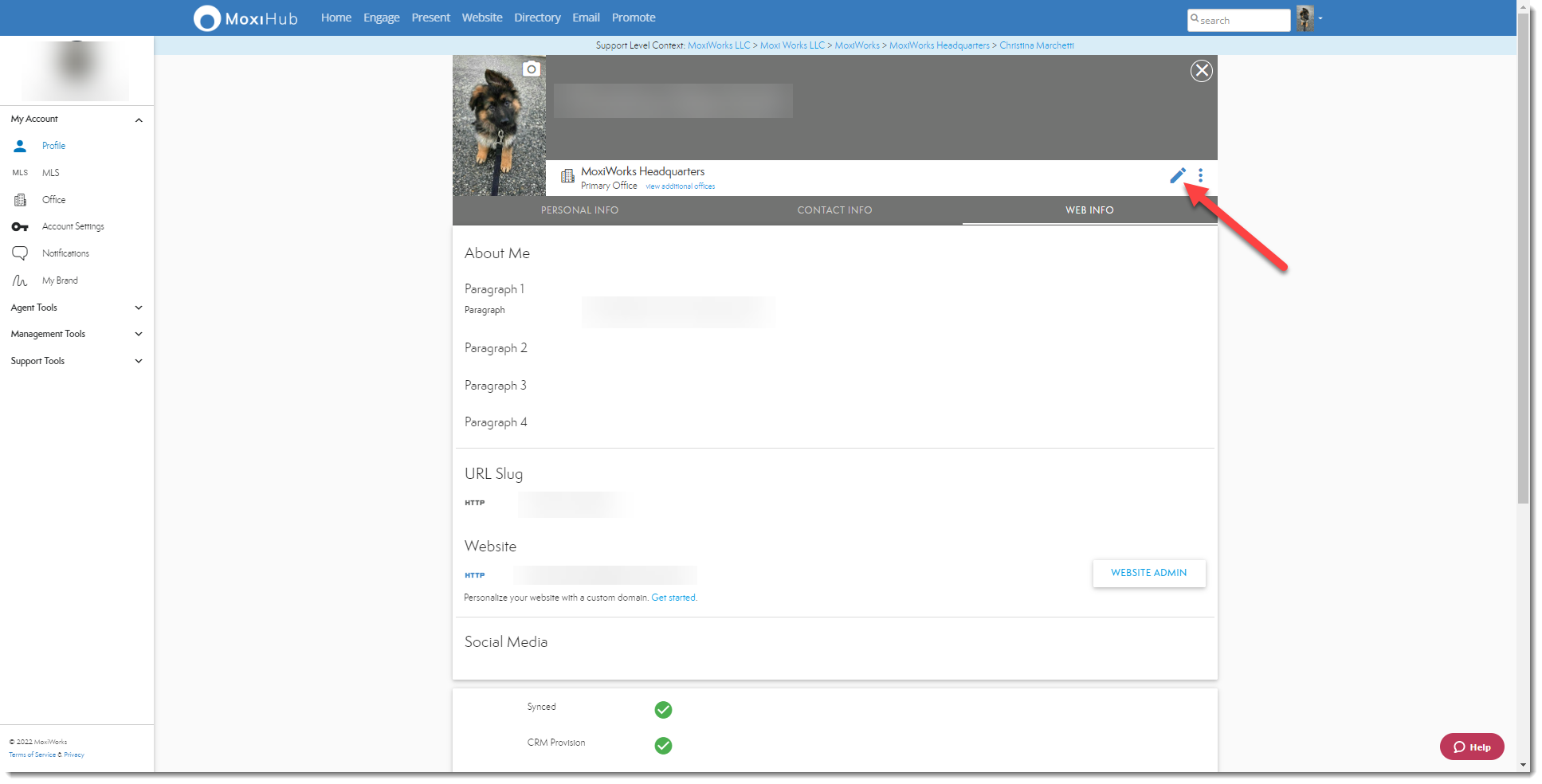
Task: Open the three-dot more options menu
Action: 1200,176
